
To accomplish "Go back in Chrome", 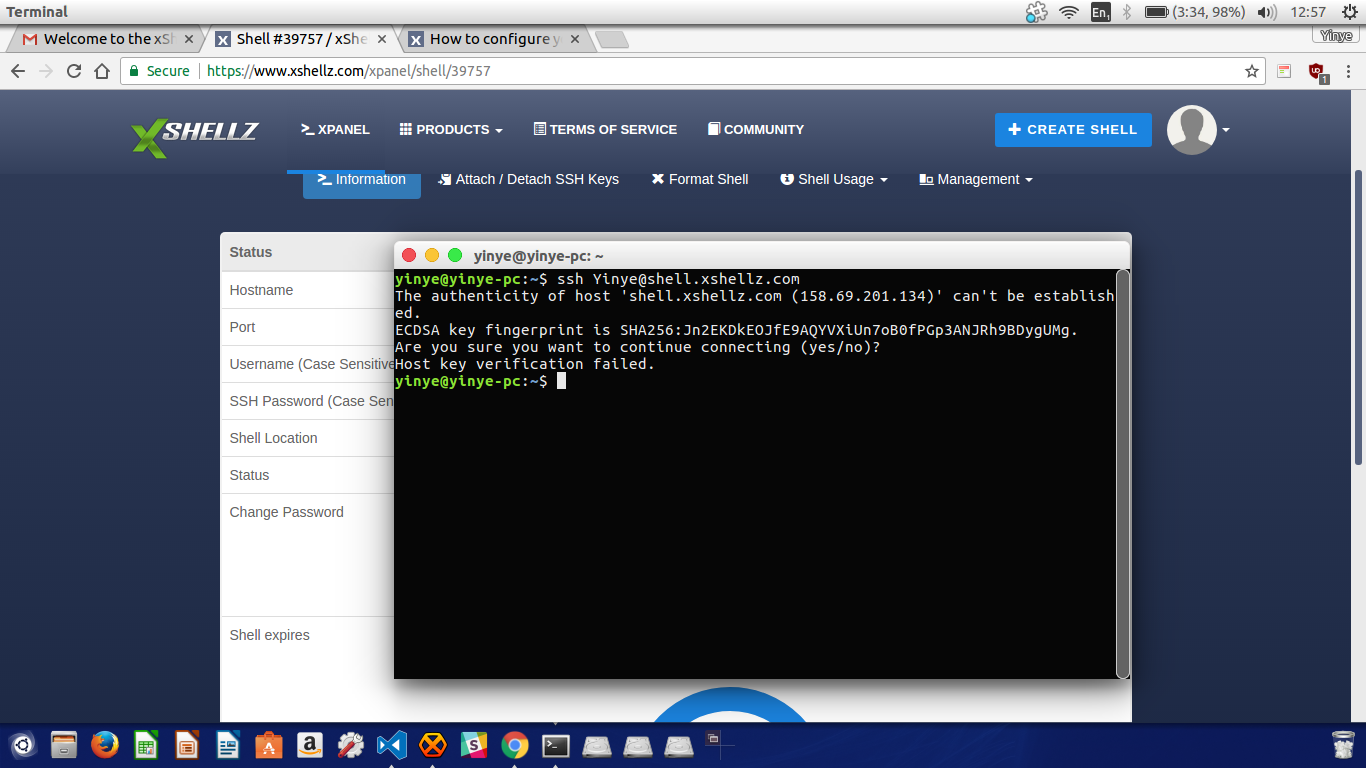I will pyautogui.click(x=18, y=71).
